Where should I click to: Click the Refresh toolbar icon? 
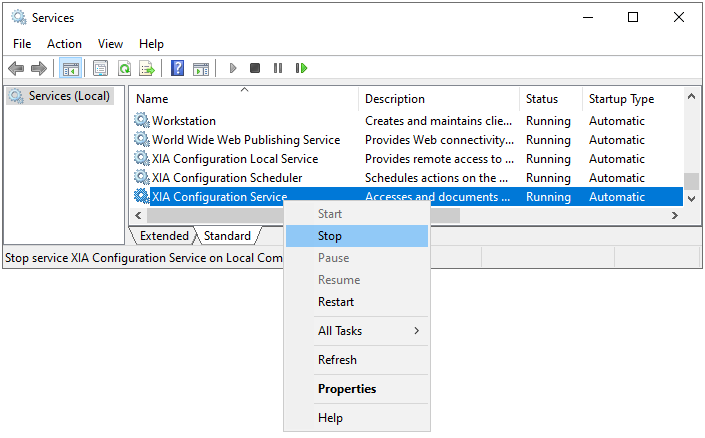tap(124, 68)
